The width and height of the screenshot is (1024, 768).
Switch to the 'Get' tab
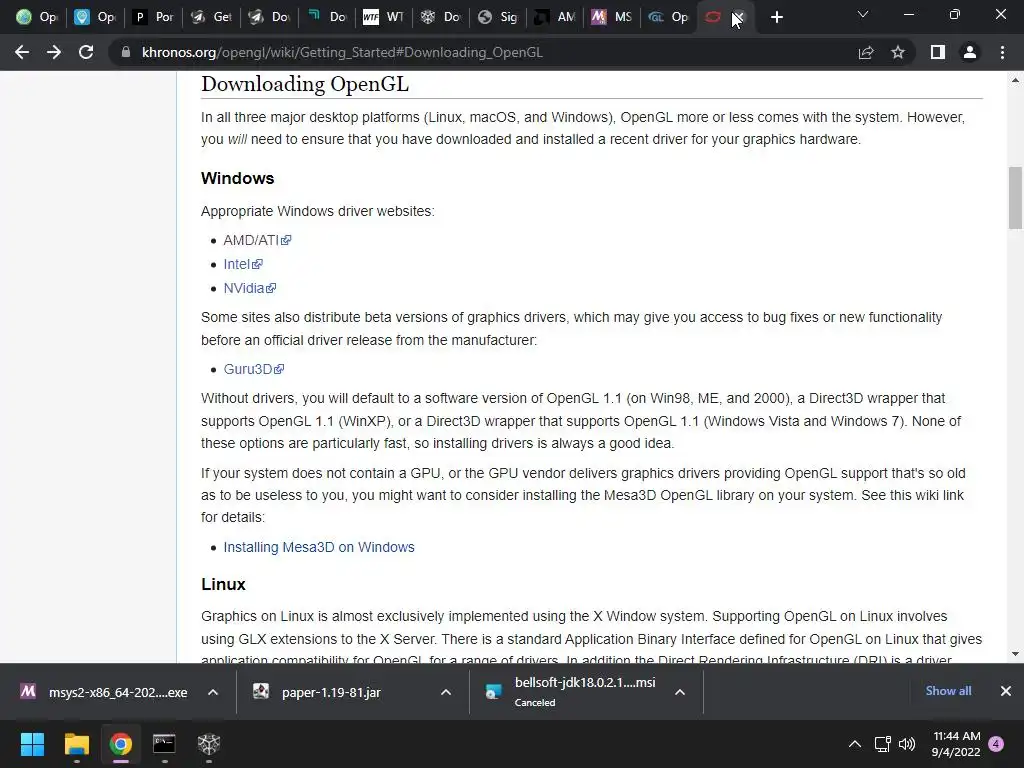coord(210,17)
